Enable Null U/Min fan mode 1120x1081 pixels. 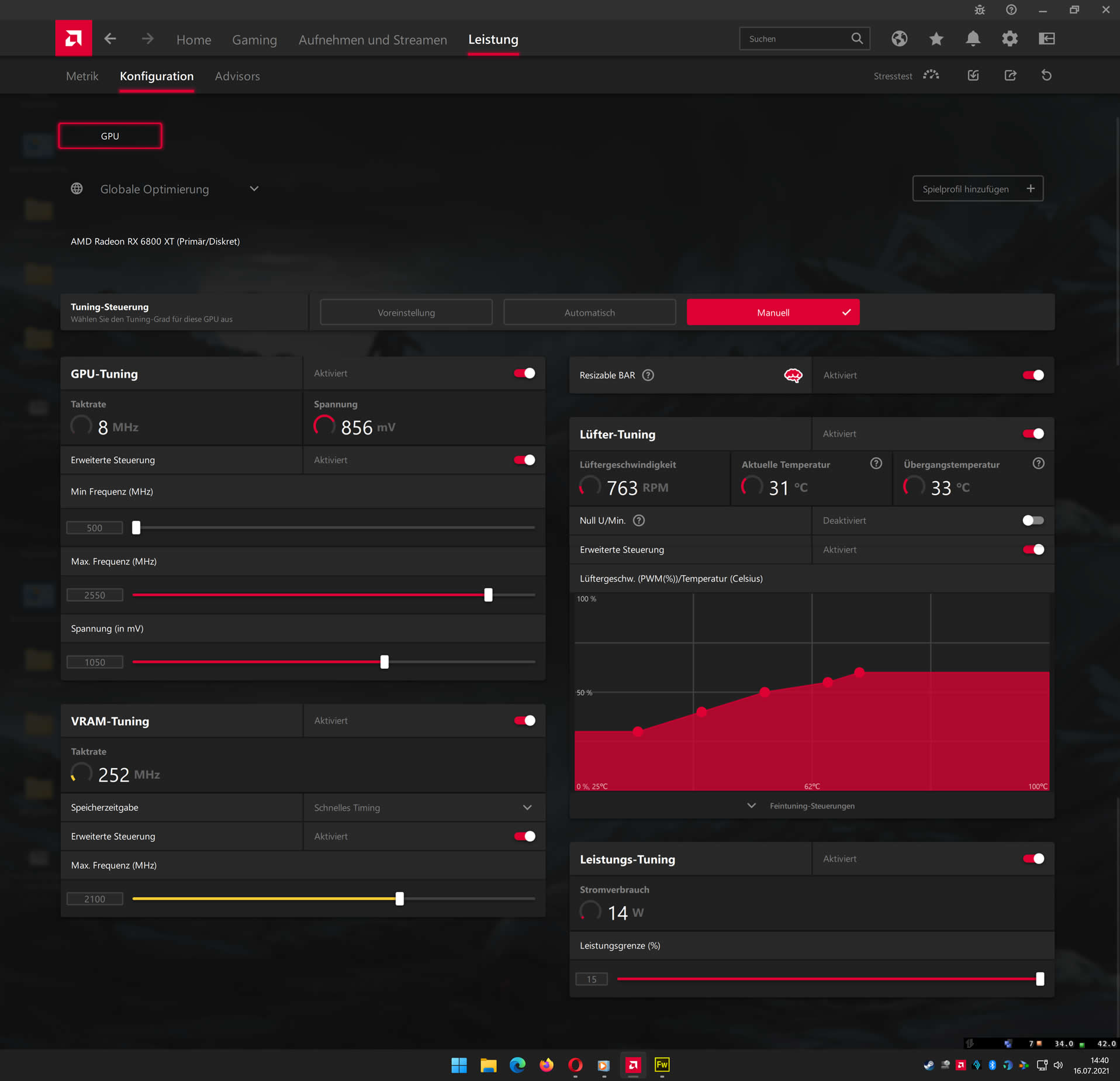pyautogui.click(x=1032, y=520)
